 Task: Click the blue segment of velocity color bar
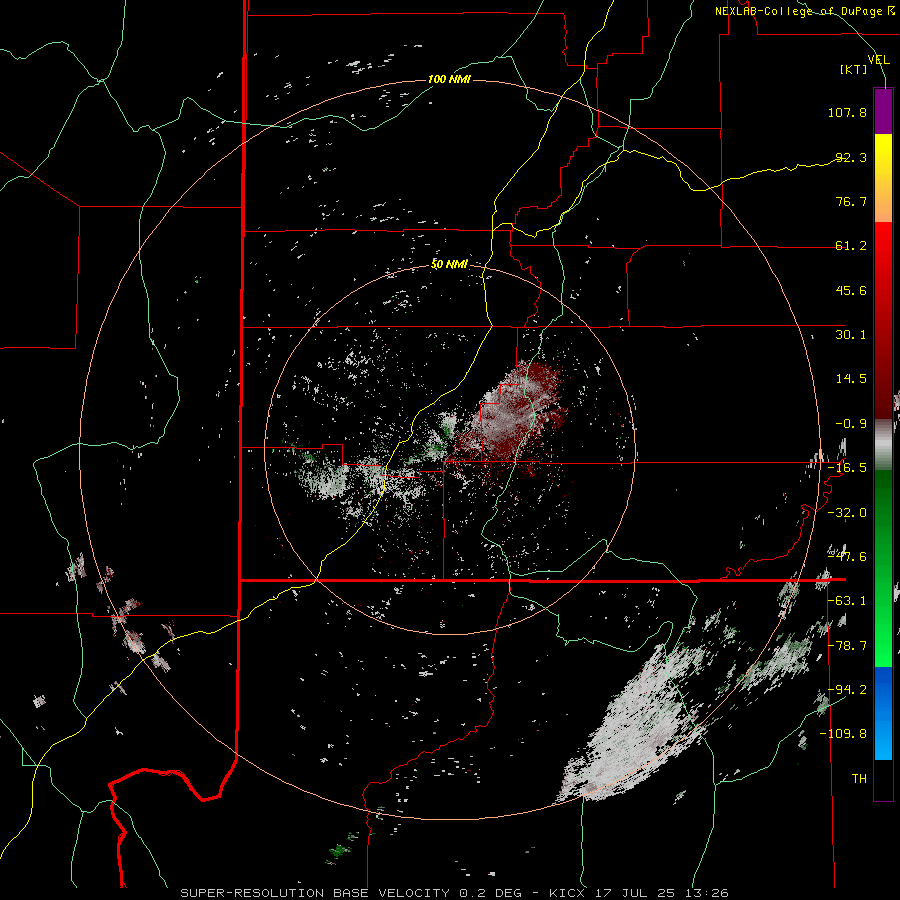pyautogui.click(x=883, y=713)
